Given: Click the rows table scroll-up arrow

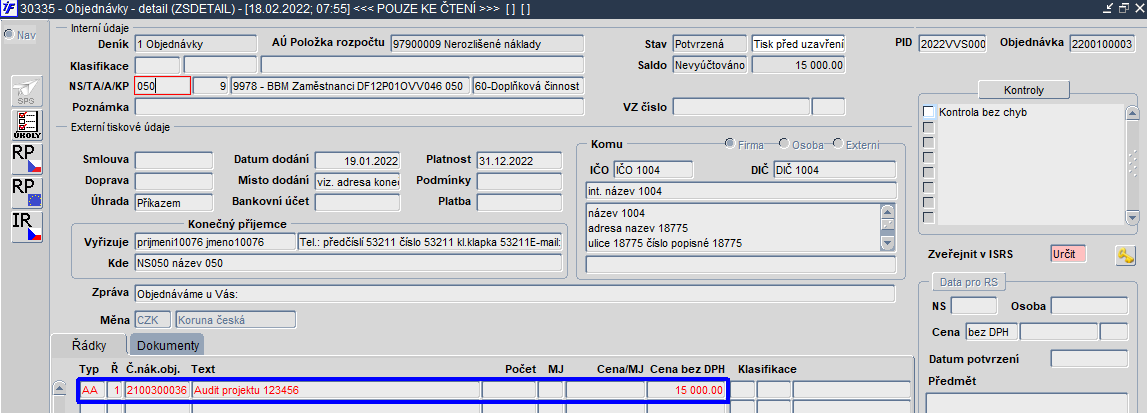Looking at the screenshot, I should coord(61,389).
